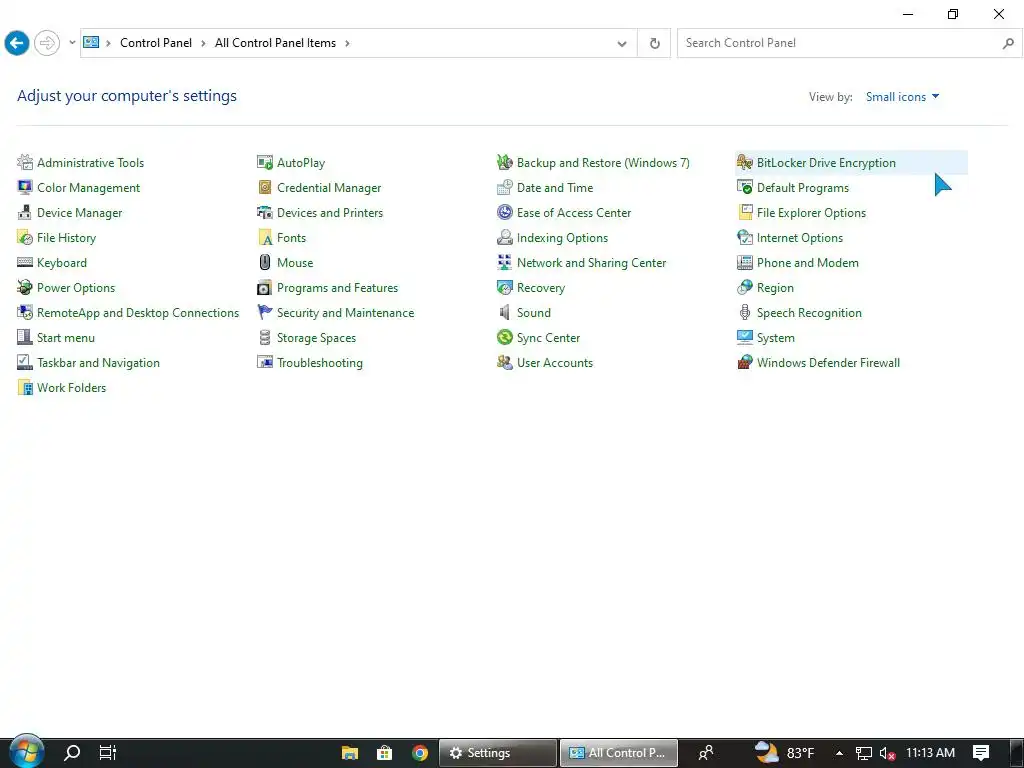Open the RemoteApp and Desktop Connections link
Image resolution: width=1024 pixels, height=768 pixels.
click(138, 313)
